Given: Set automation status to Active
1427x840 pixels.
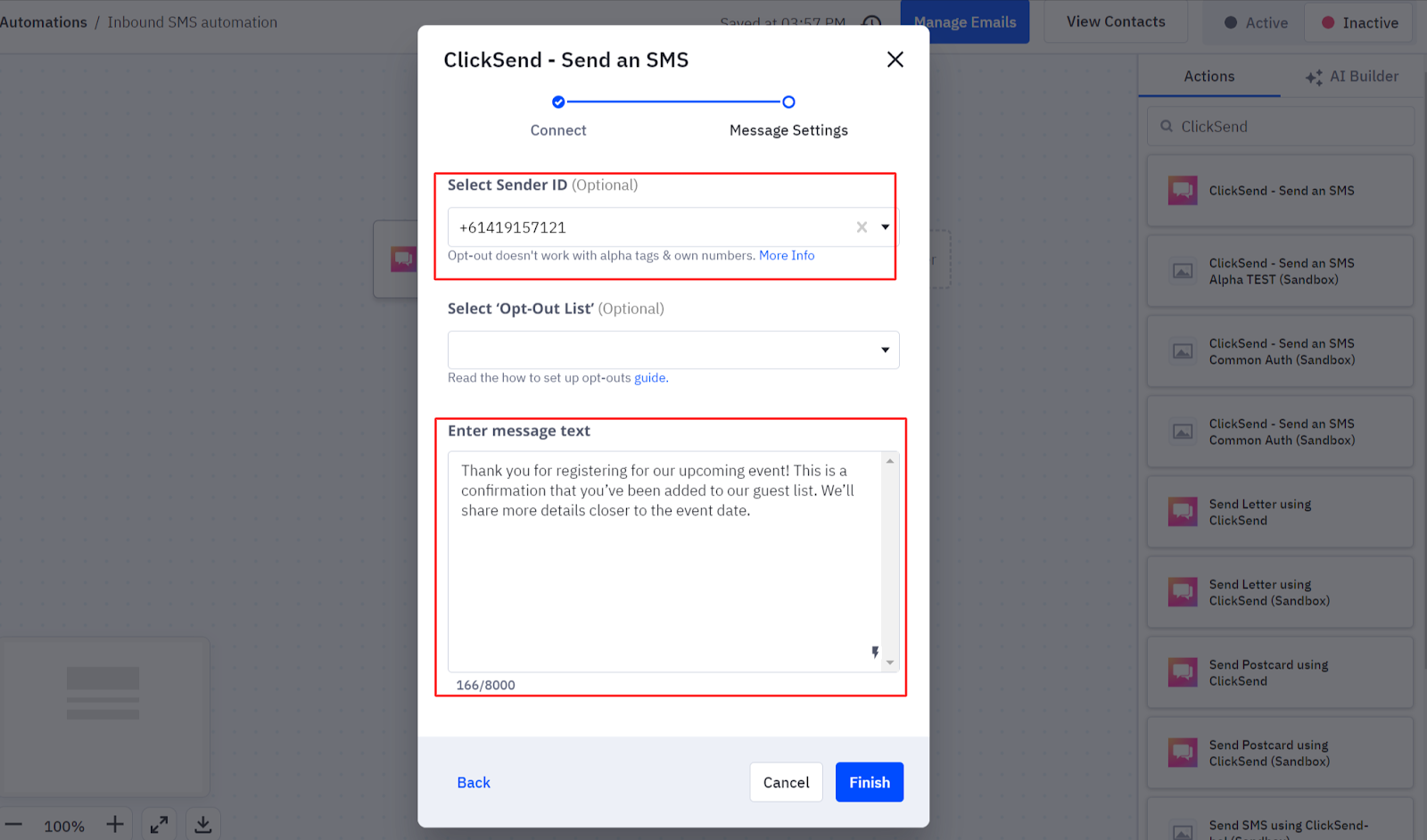Looking at the screenshot, I should click(1256, 23).
